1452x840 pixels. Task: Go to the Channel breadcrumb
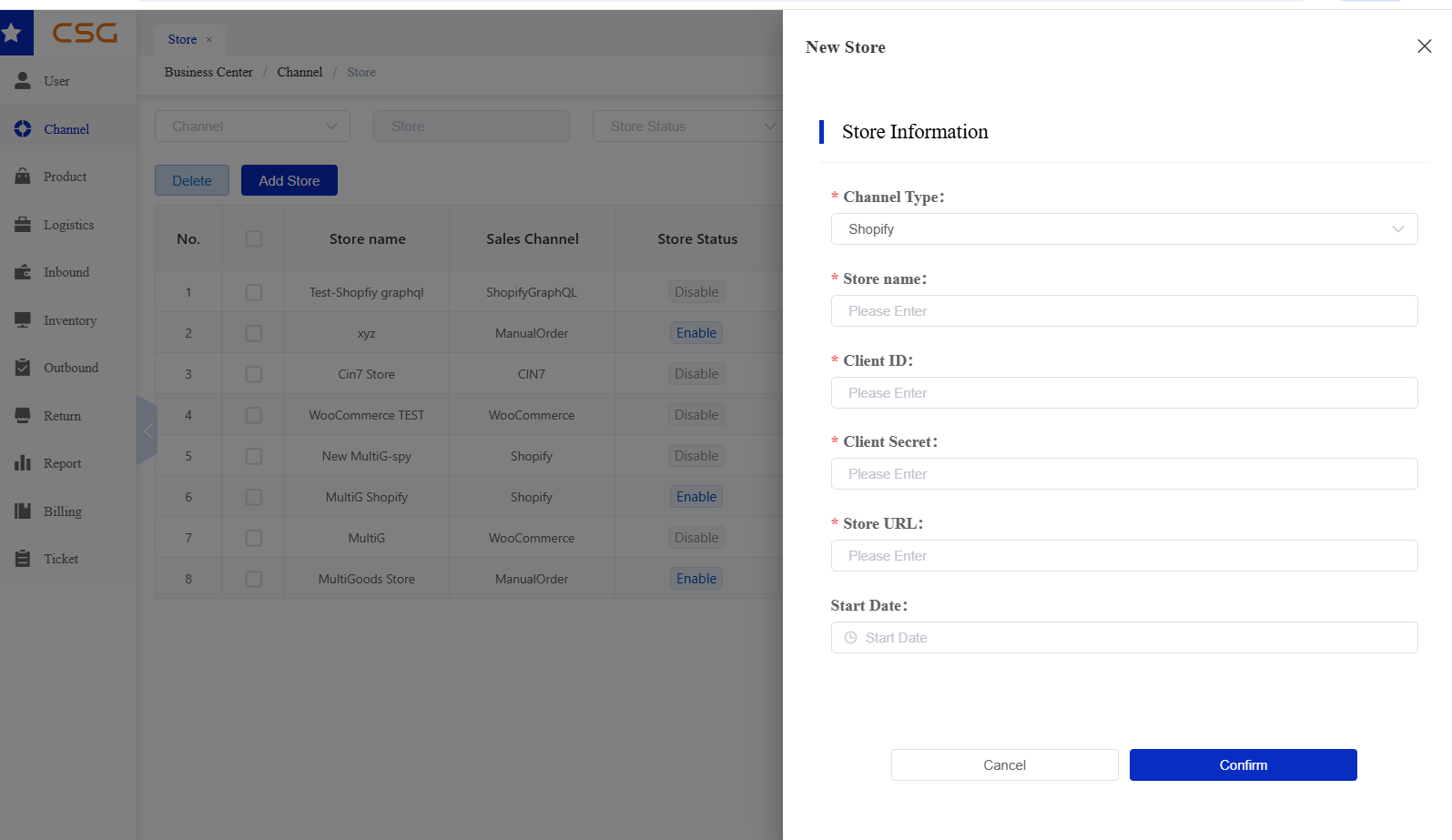coord(300,72)
